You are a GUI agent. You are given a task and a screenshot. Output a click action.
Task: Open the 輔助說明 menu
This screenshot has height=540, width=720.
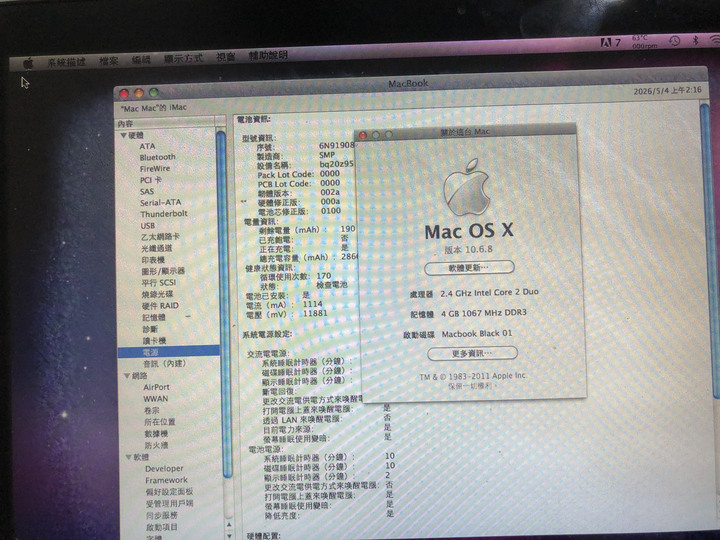click(268, 55)
